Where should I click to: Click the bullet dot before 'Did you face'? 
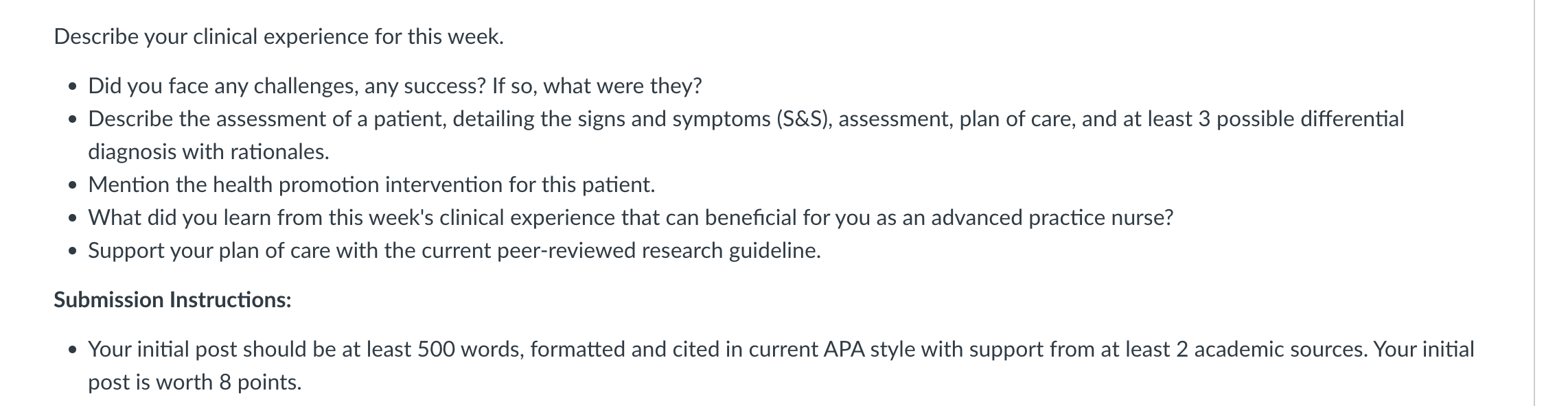[x=72, y=87]
